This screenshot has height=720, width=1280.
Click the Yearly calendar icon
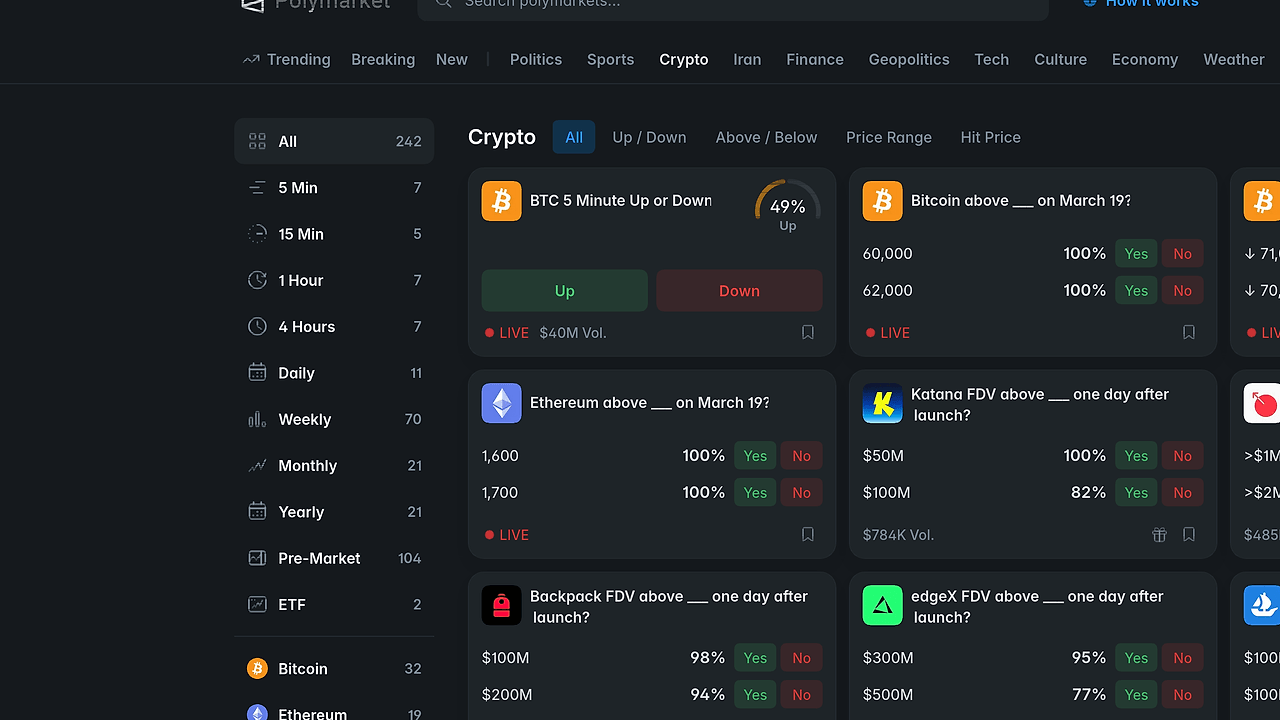click(257, 511)
